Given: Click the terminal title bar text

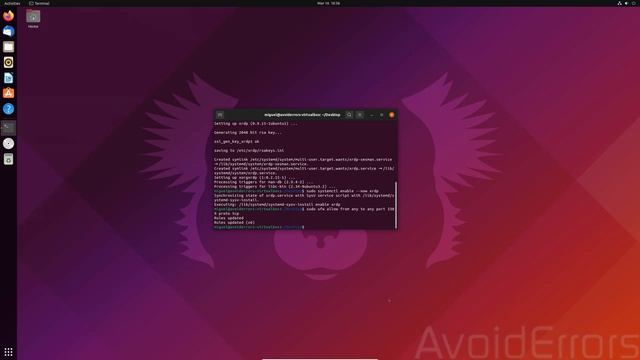Looking at the screenshot, I should (x=302, y=115).
